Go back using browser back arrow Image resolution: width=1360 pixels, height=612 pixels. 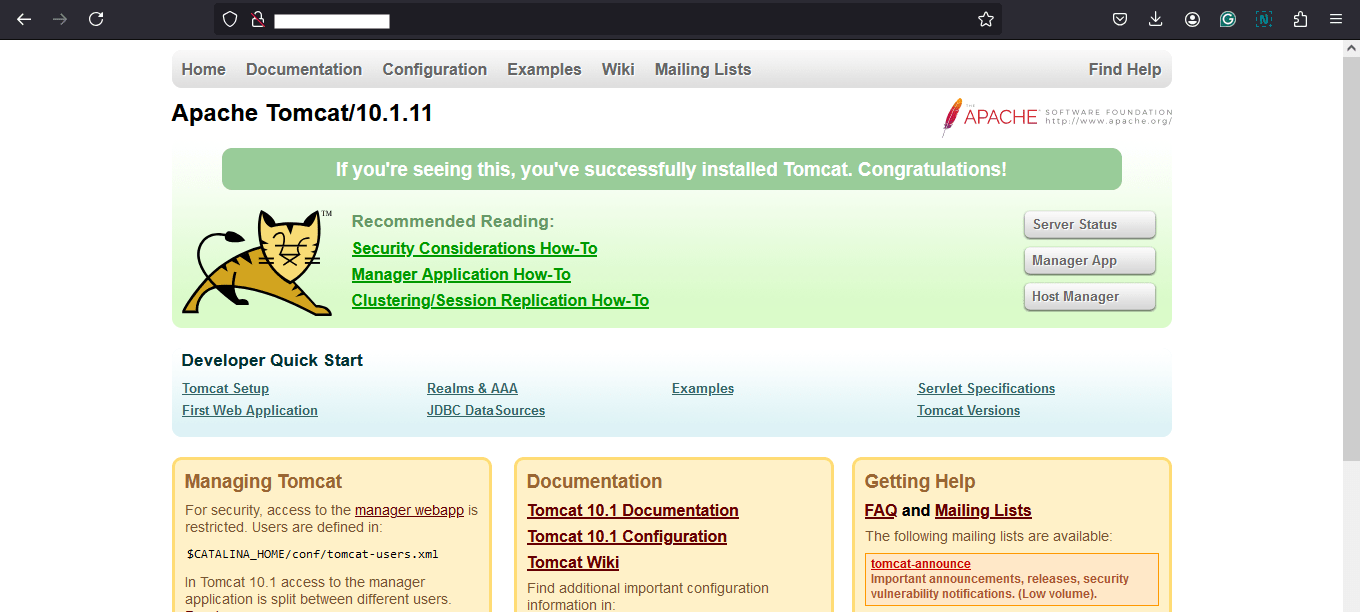click(24, 19)
